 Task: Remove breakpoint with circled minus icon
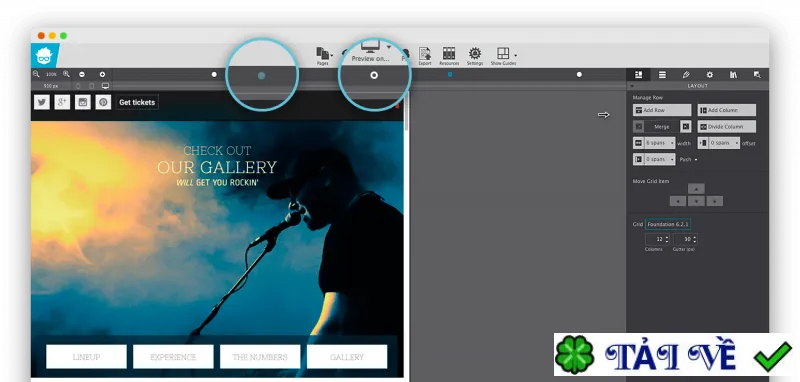point(82,74)
